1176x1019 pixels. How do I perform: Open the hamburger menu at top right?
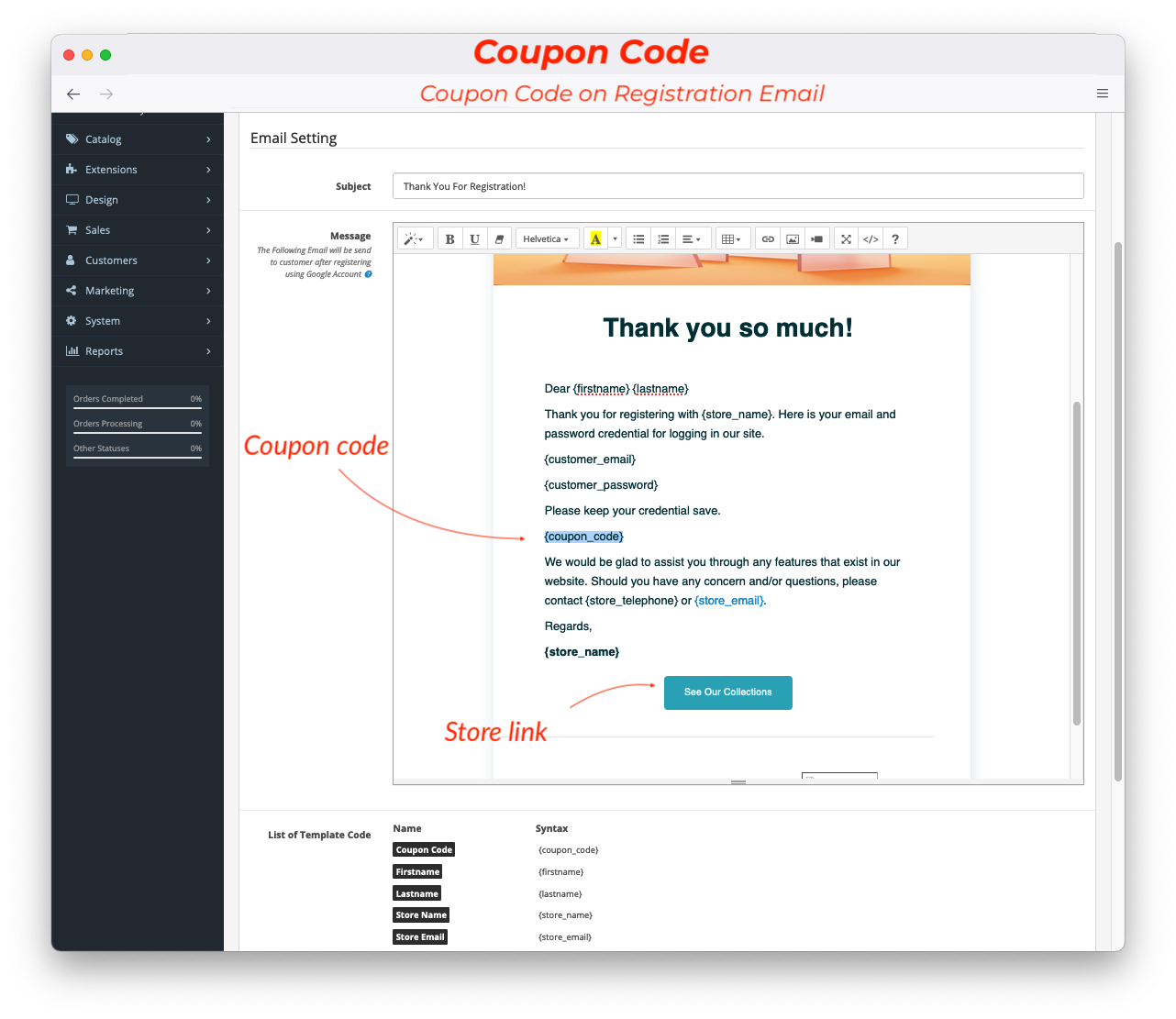(x=1103, y=94)
